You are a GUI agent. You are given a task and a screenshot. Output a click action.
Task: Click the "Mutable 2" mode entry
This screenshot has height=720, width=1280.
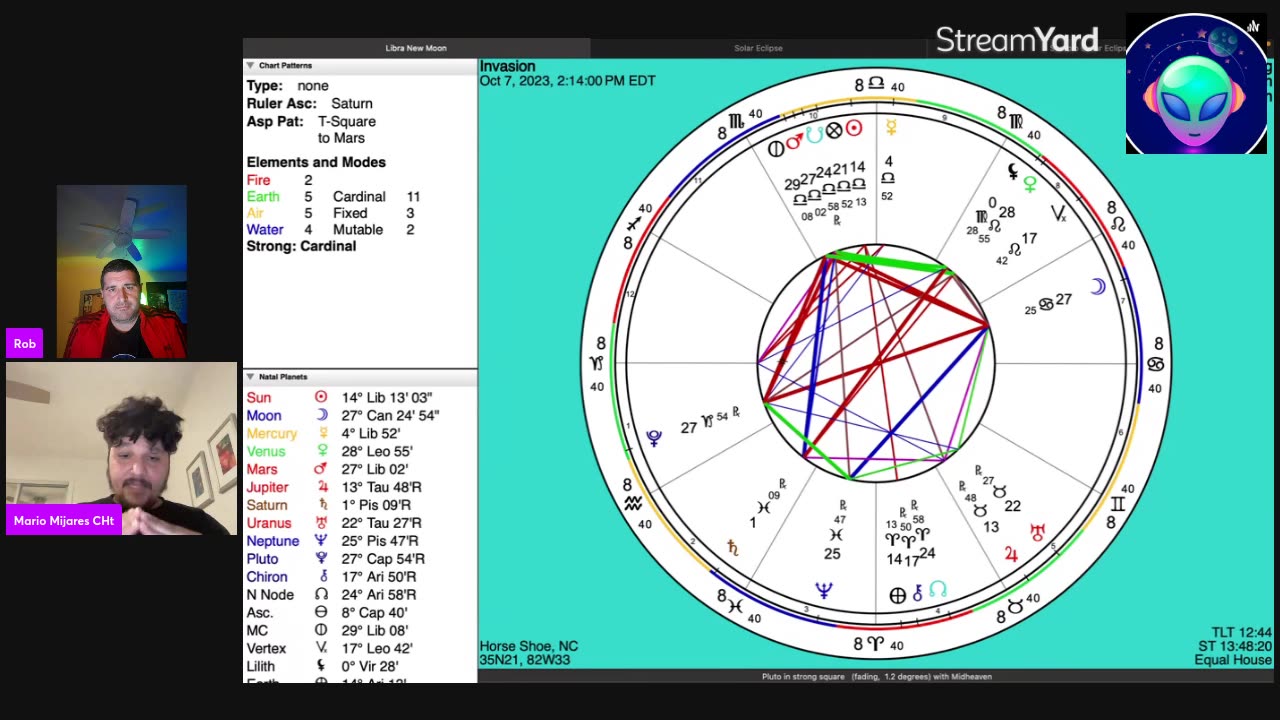click(373, 230)
